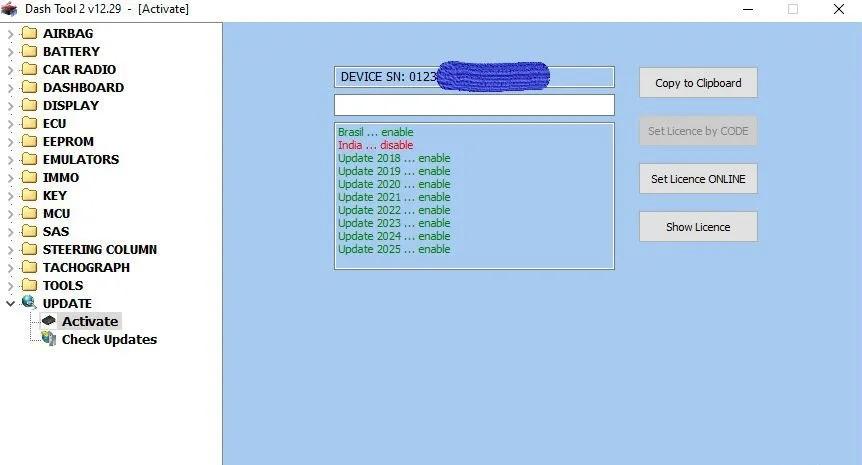This screenshot has height=465, width=862.
Task: Expand the EEPROM tree node
Action: point(10,142)
